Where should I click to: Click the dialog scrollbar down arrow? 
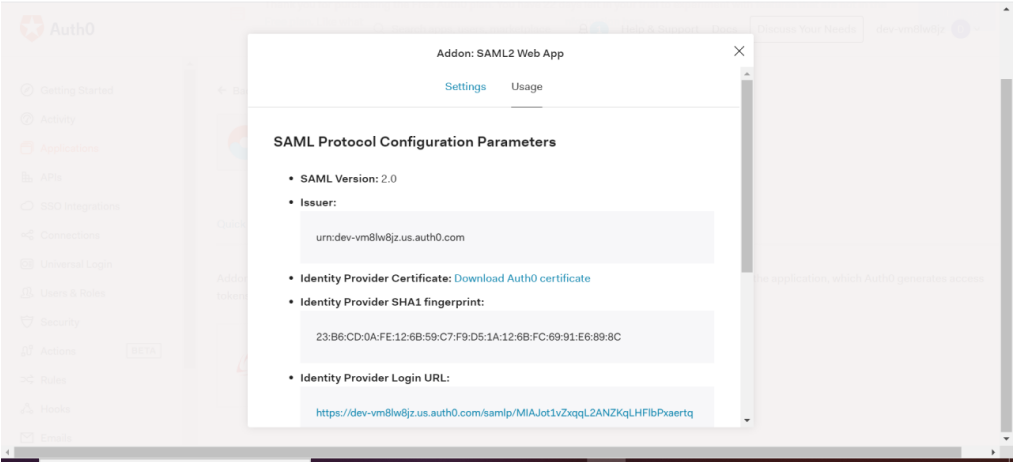click(x=746, y=420)
